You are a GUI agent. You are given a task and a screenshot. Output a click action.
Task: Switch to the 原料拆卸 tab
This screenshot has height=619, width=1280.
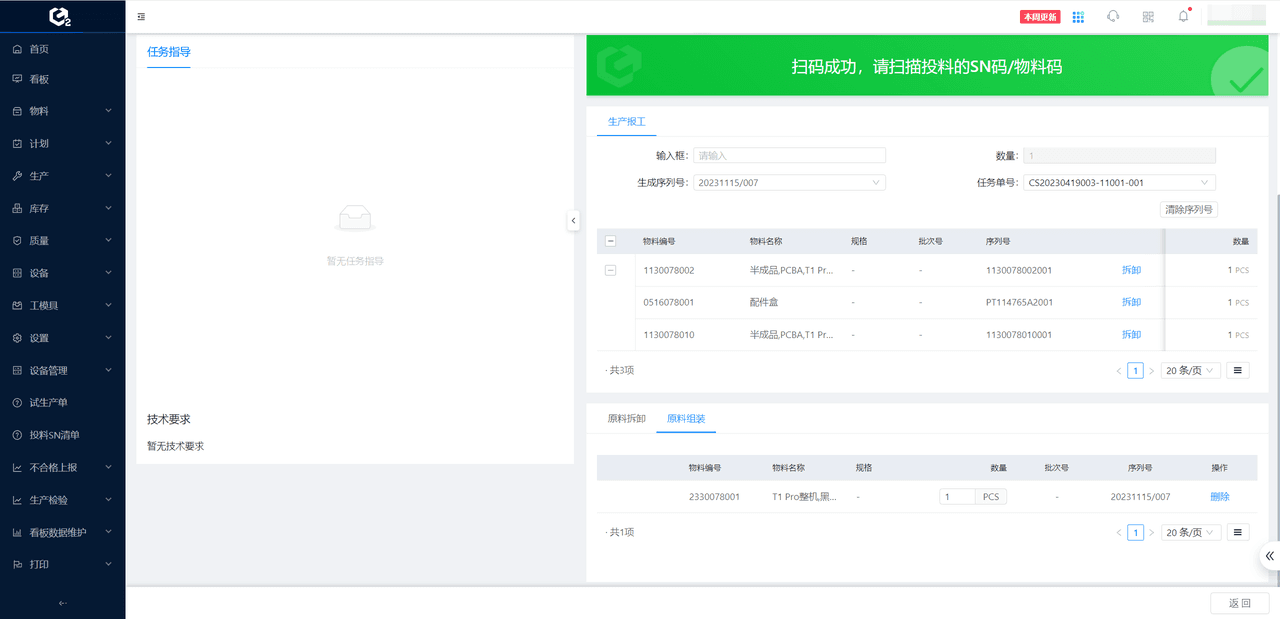click(627, 419)
